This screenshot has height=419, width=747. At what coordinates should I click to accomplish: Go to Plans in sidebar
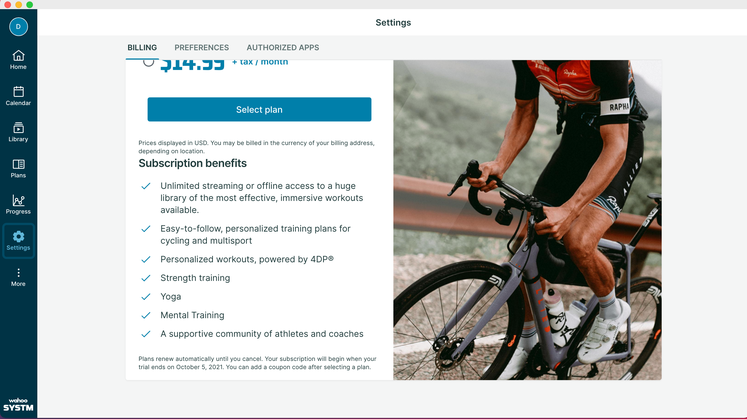18,169
